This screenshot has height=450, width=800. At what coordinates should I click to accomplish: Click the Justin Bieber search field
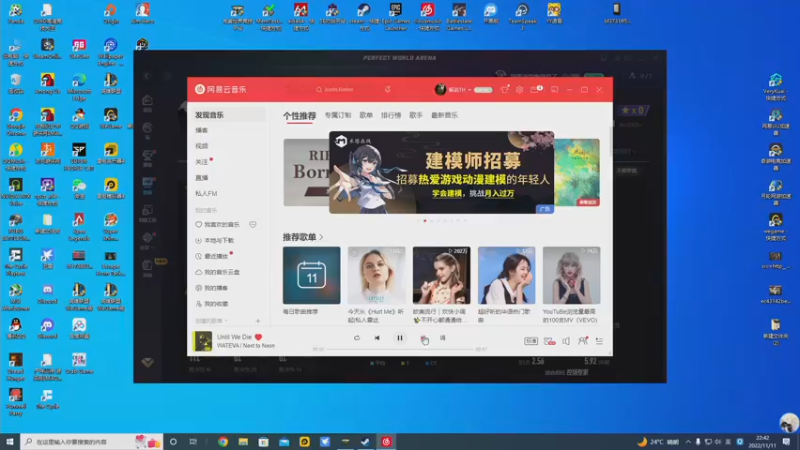pos(344,89)
